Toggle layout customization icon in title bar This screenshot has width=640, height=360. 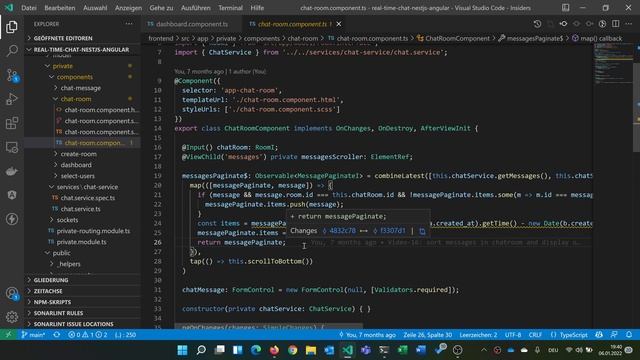(565, 8)
